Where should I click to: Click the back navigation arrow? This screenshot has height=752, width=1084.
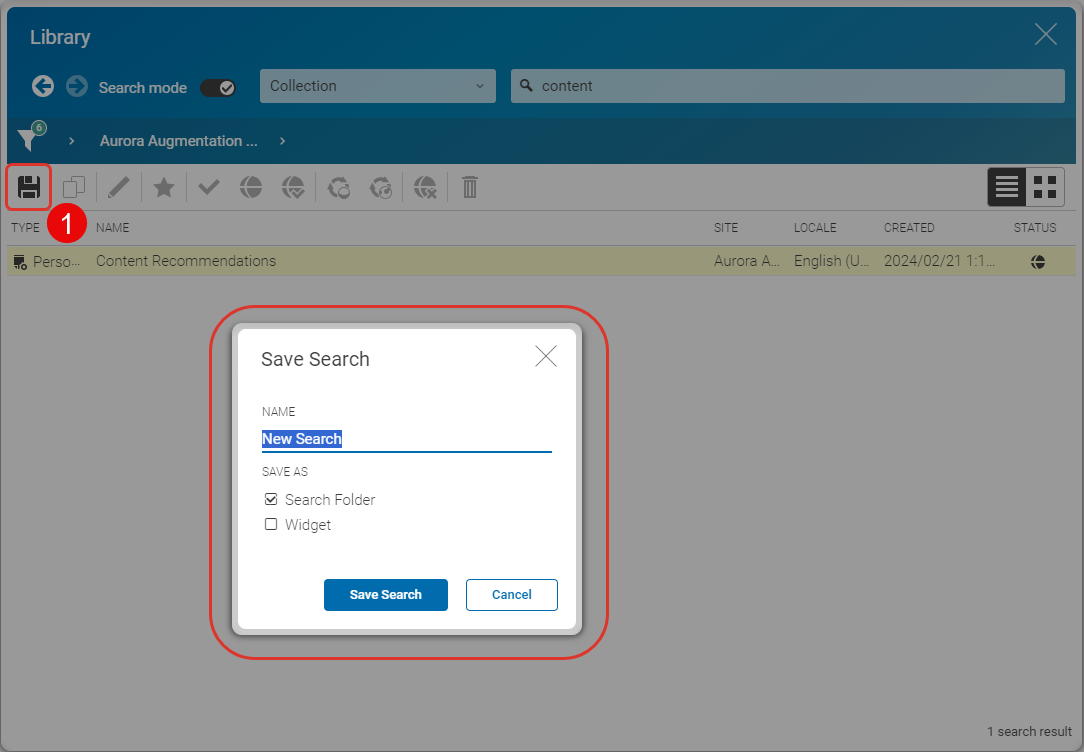(42, 86)
